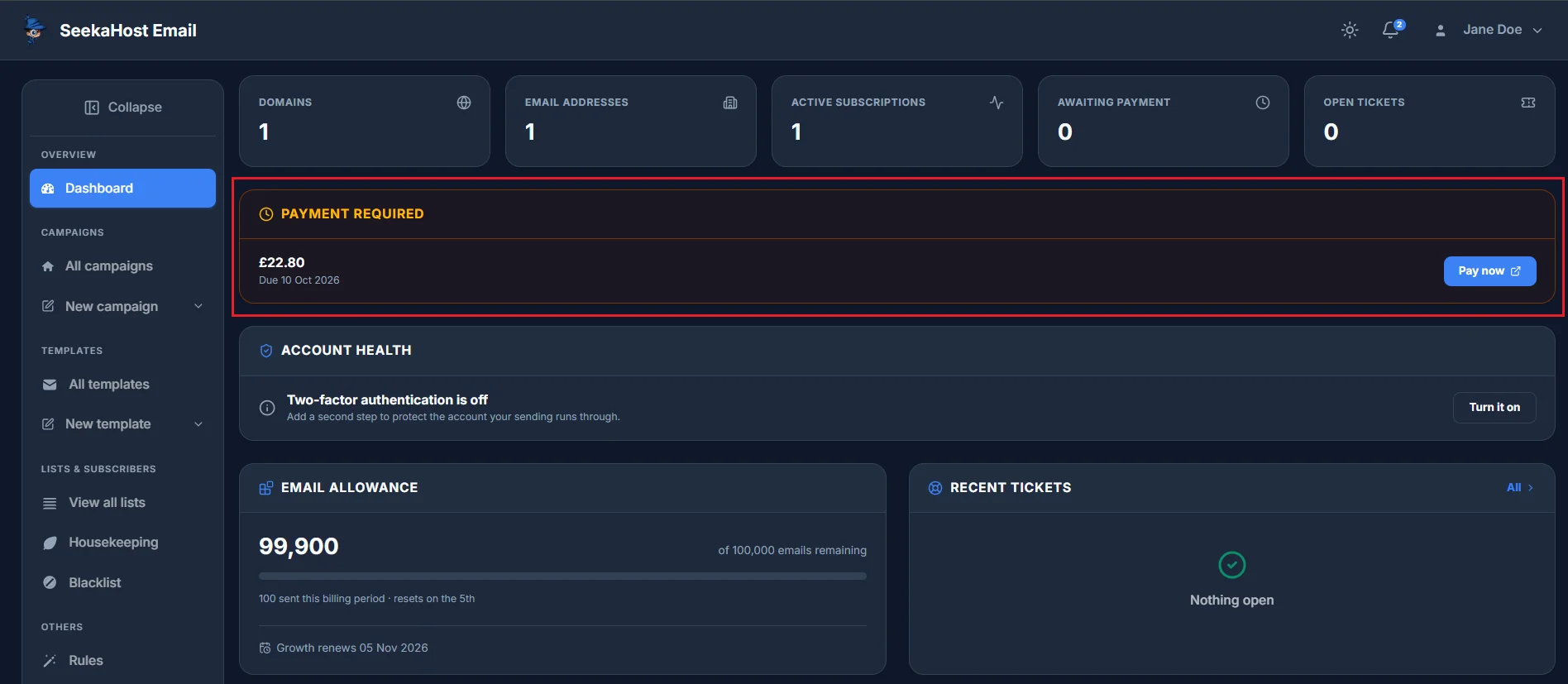
Task: Click the clock icon beside Payment Required
Action: [266, 214]
